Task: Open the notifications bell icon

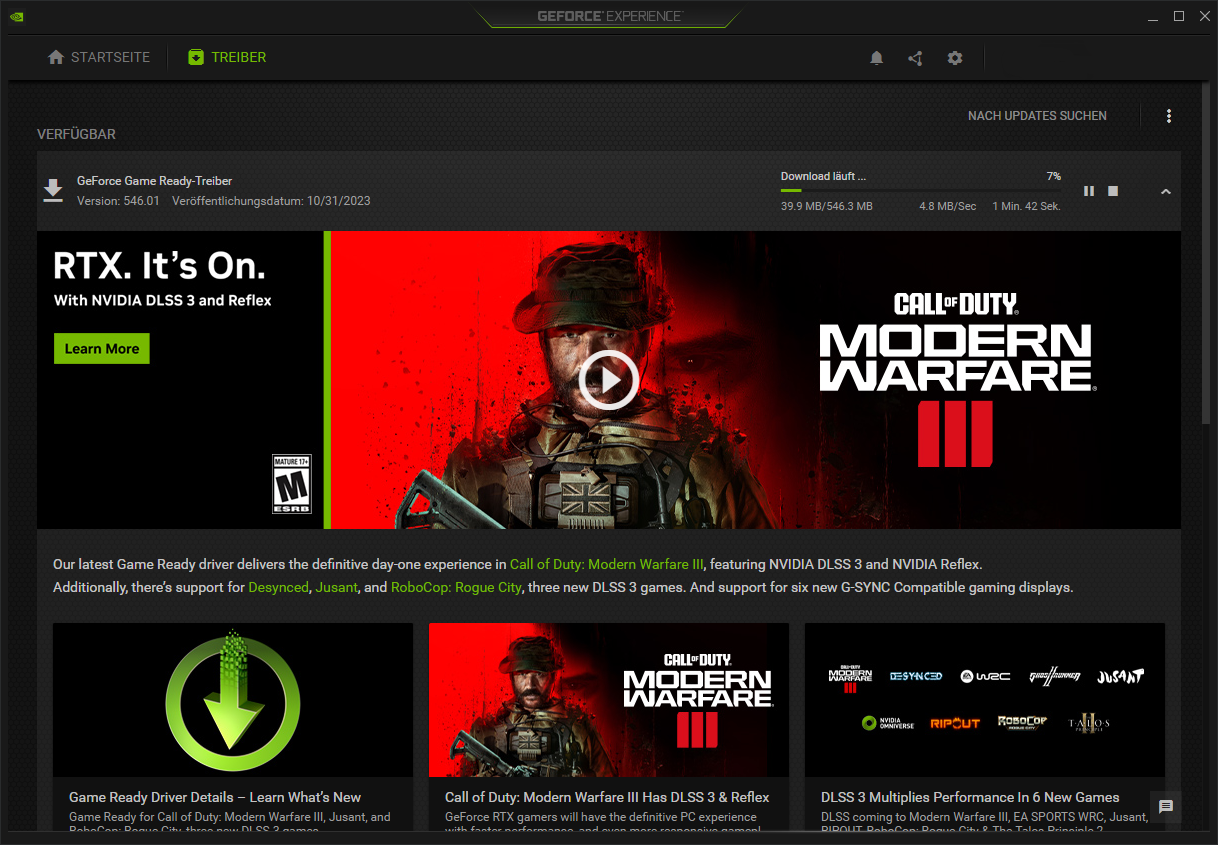Action: pyautogui.click(x=876, y=58)
